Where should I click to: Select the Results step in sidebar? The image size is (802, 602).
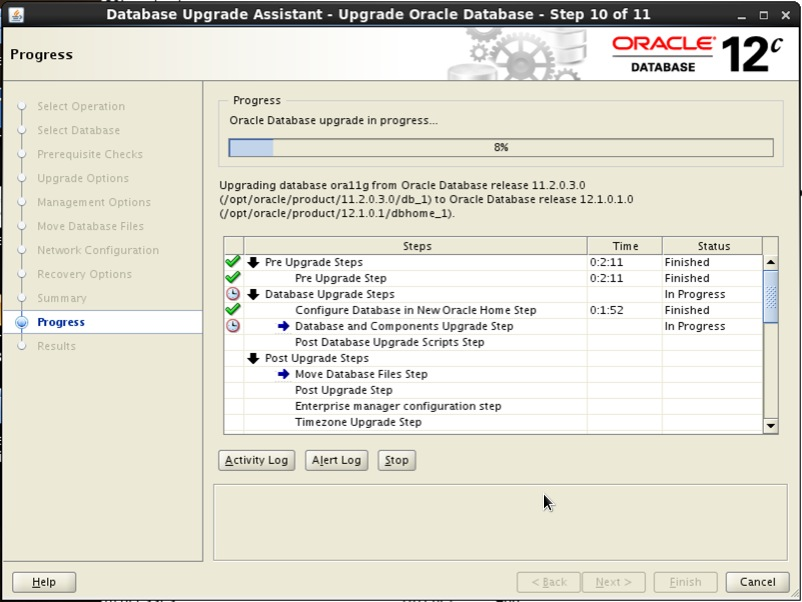coord(56,346)
